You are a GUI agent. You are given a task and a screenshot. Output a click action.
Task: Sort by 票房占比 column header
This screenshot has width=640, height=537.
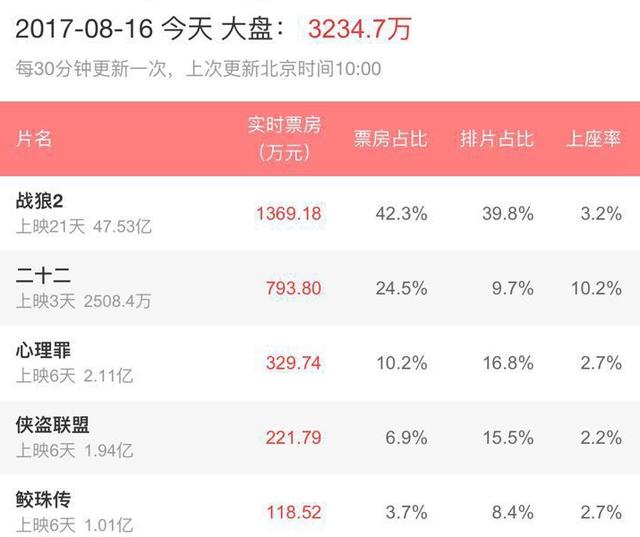[x=390, y=139]
